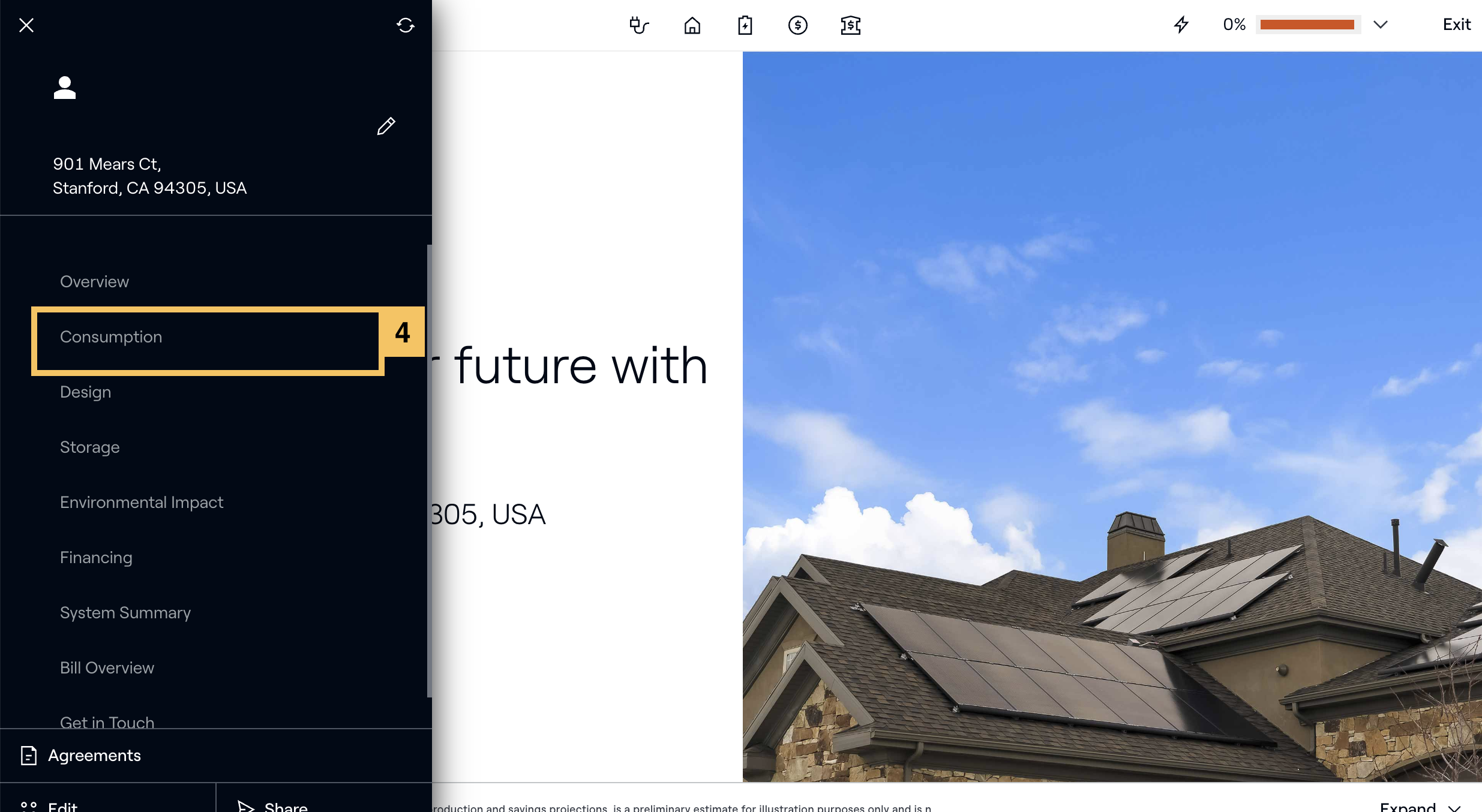Click the refresh sync icon

pyautogui.click(x=406, y=25)
